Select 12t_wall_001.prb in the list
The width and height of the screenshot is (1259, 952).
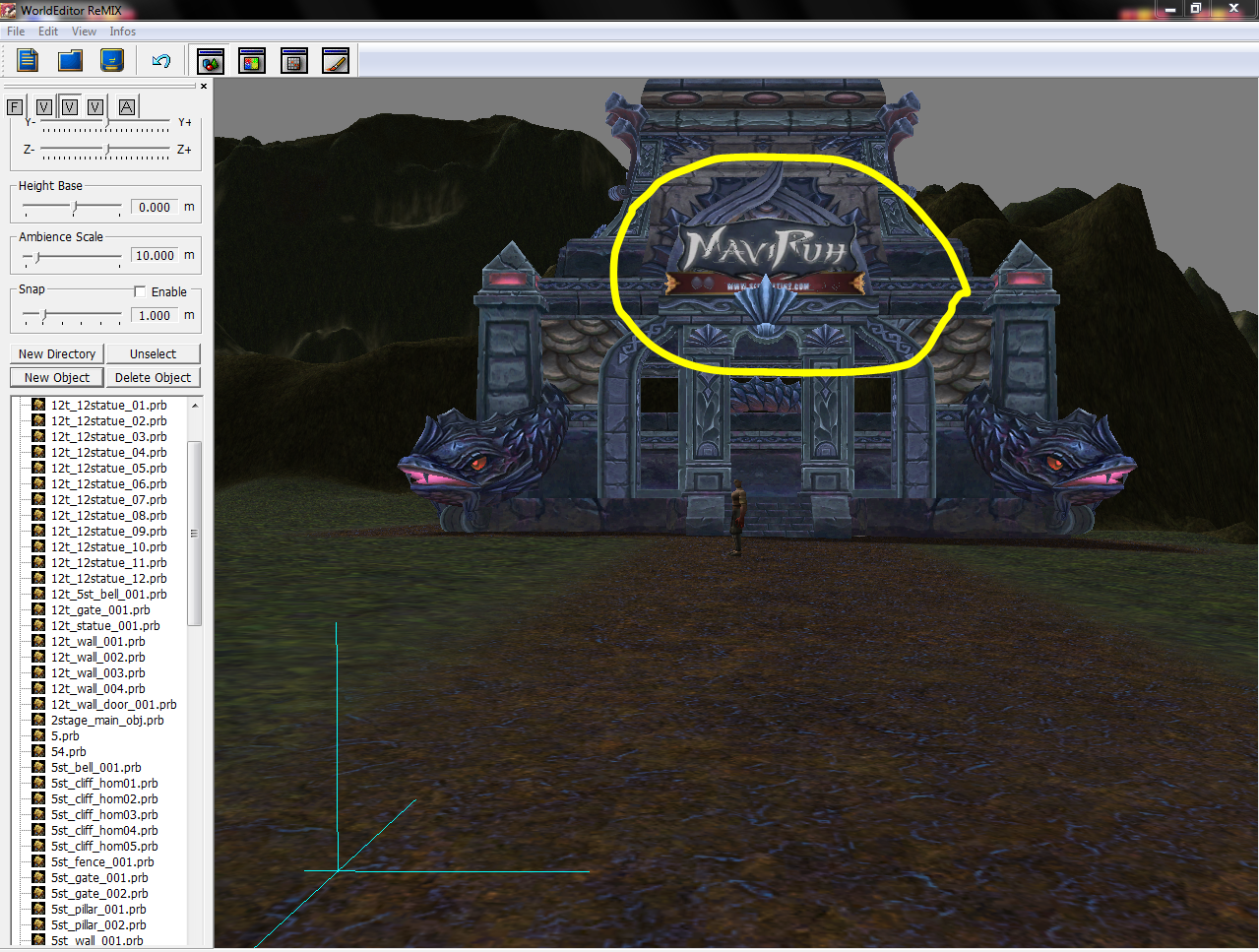97,641
